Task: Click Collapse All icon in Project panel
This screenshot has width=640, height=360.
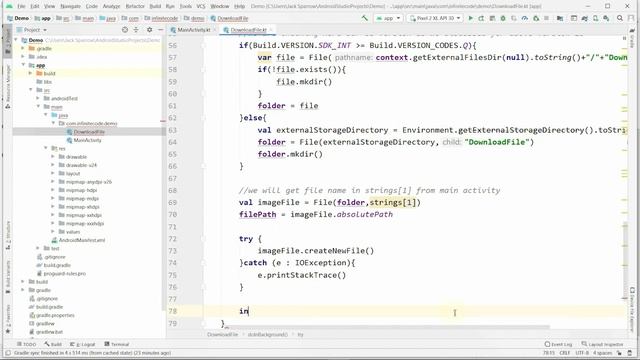Action: [x=136, y=30]
